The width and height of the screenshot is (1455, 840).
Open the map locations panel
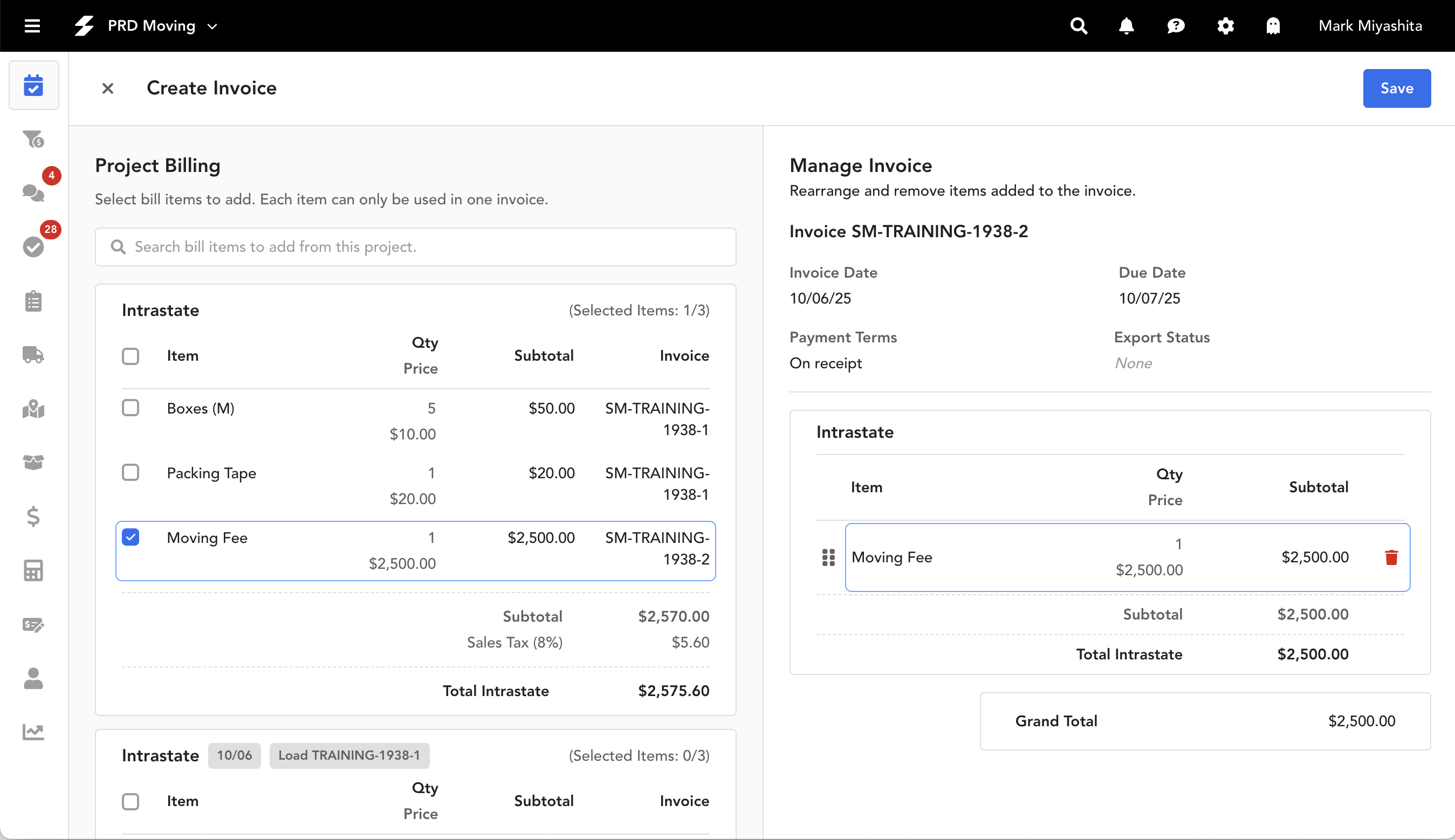click(33, 410)
